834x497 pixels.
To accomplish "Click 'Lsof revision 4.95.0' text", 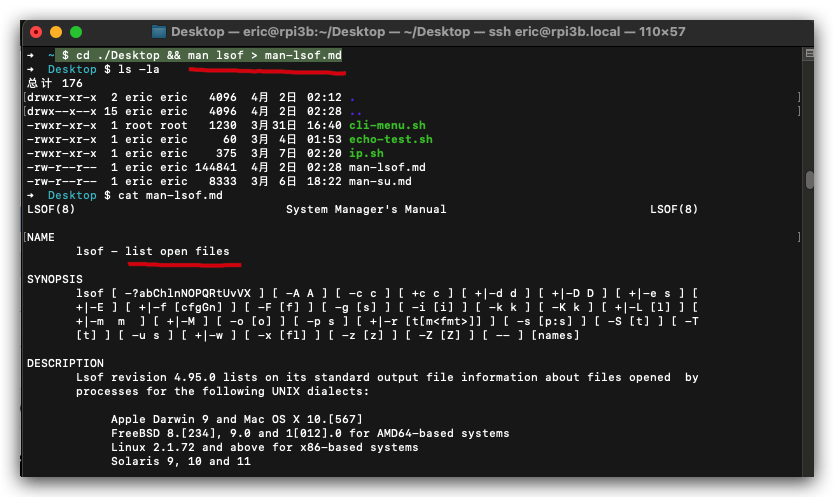I will click(146, 377).
